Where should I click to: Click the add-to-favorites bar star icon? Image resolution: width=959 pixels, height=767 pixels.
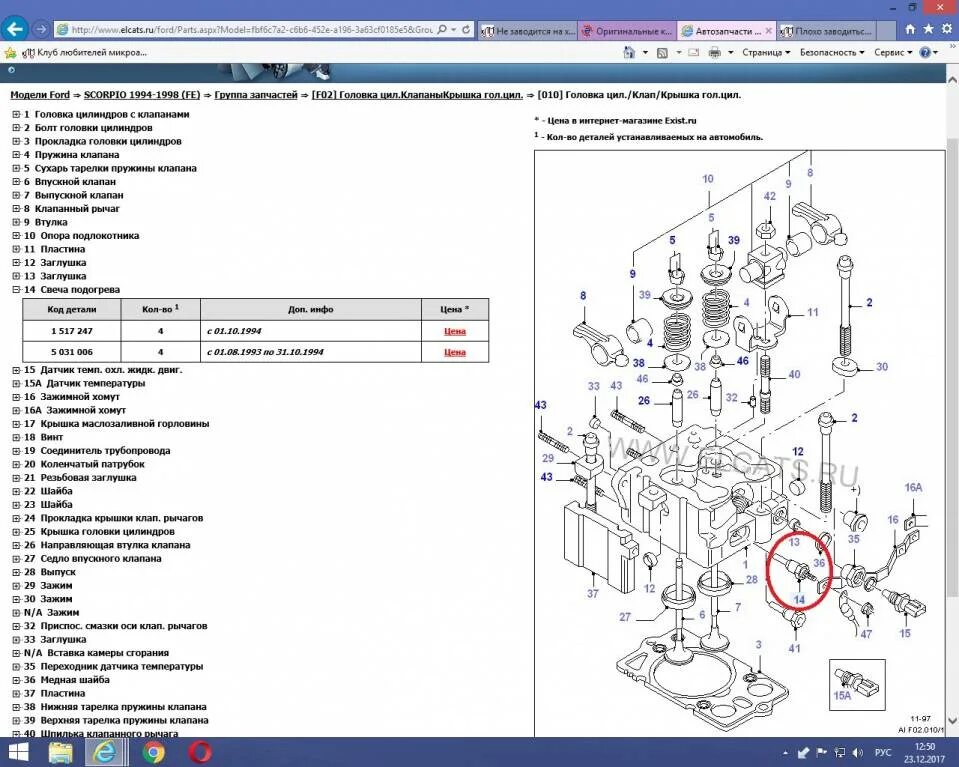pyautogui.click(x=10, y=53)
